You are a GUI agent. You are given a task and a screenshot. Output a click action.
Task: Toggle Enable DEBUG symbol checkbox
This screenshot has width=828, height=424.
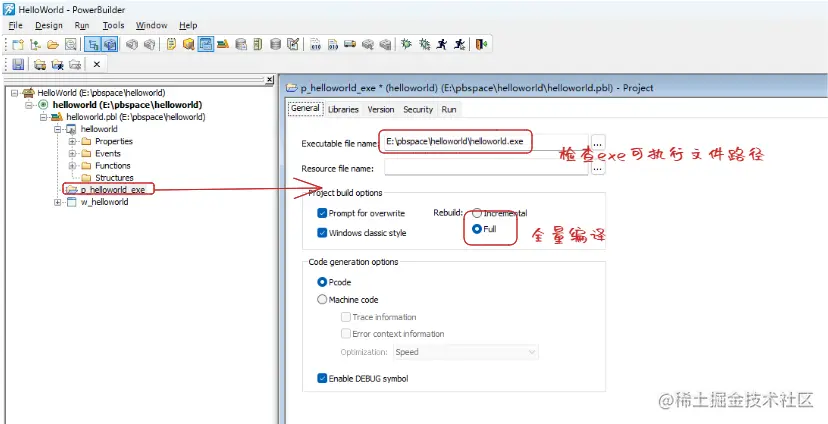pos(322,378)
